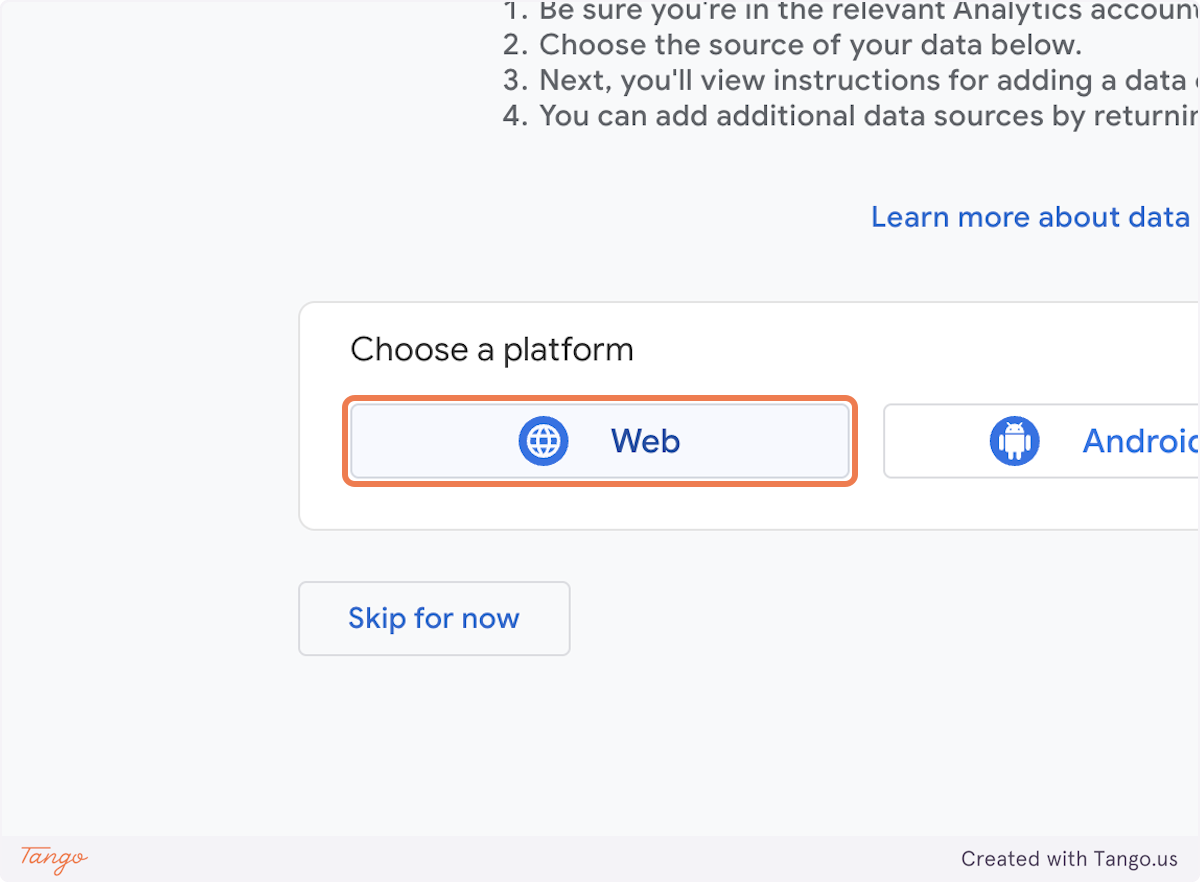Open the "Learn more about data" link
Screen dimensions: 1200x882
(1030, 217)
